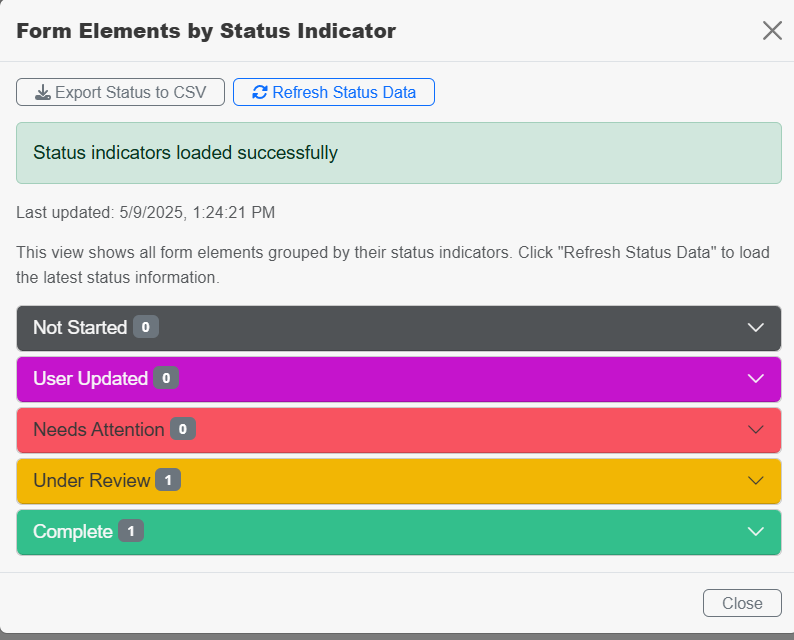Open the Complete status group
The image size is (794, 640).
pos(399,532)
